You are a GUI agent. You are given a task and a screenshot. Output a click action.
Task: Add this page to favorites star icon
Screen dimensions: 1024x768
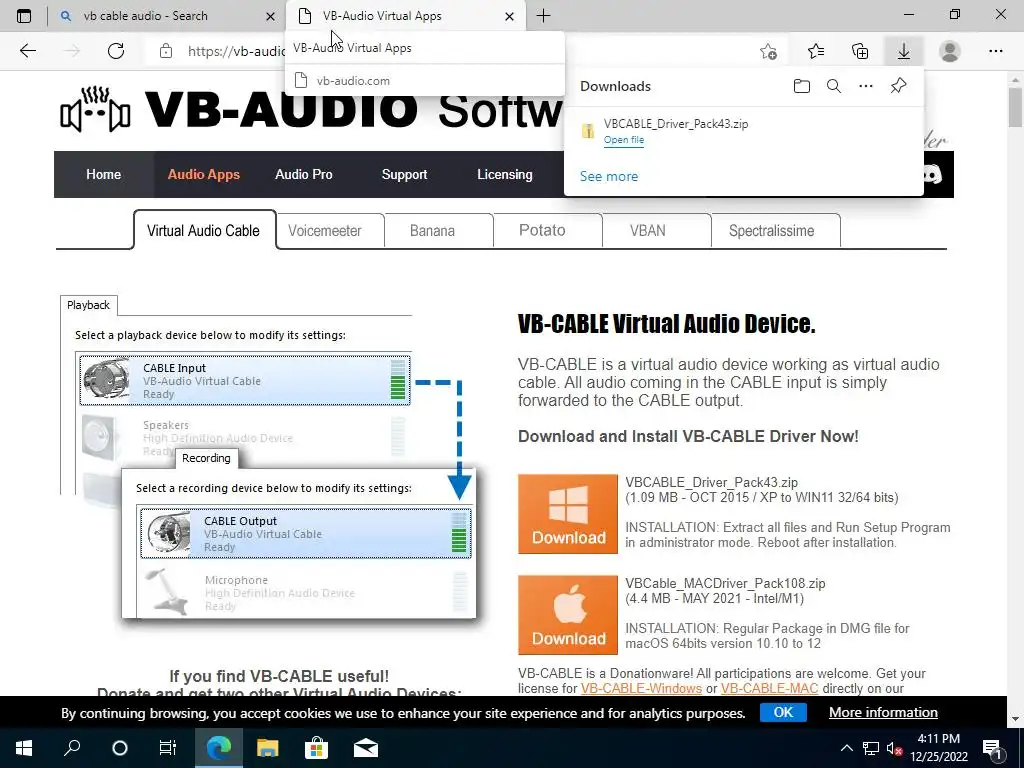[x=769, y=51]
